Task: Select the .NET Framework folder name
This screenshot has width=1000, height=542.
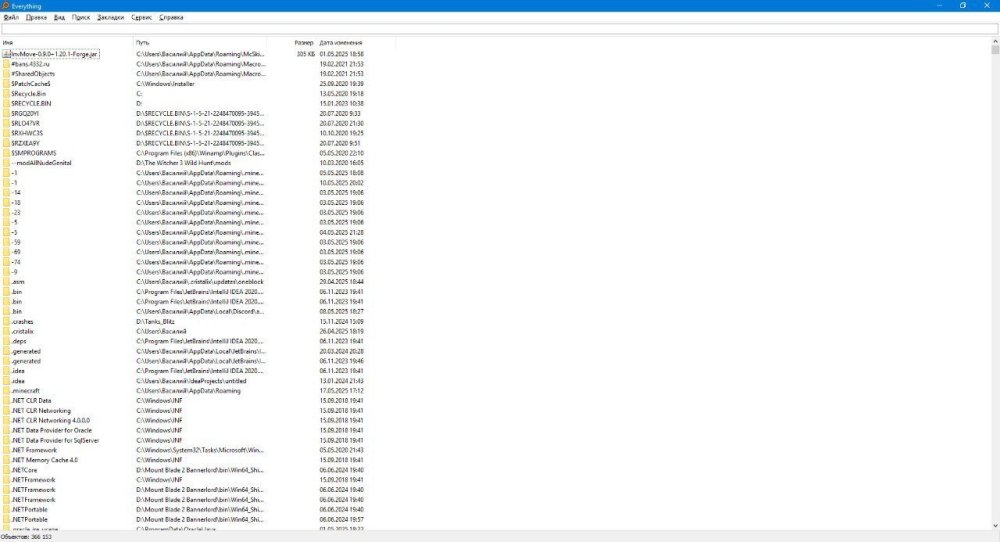Action: click(34, 450)
